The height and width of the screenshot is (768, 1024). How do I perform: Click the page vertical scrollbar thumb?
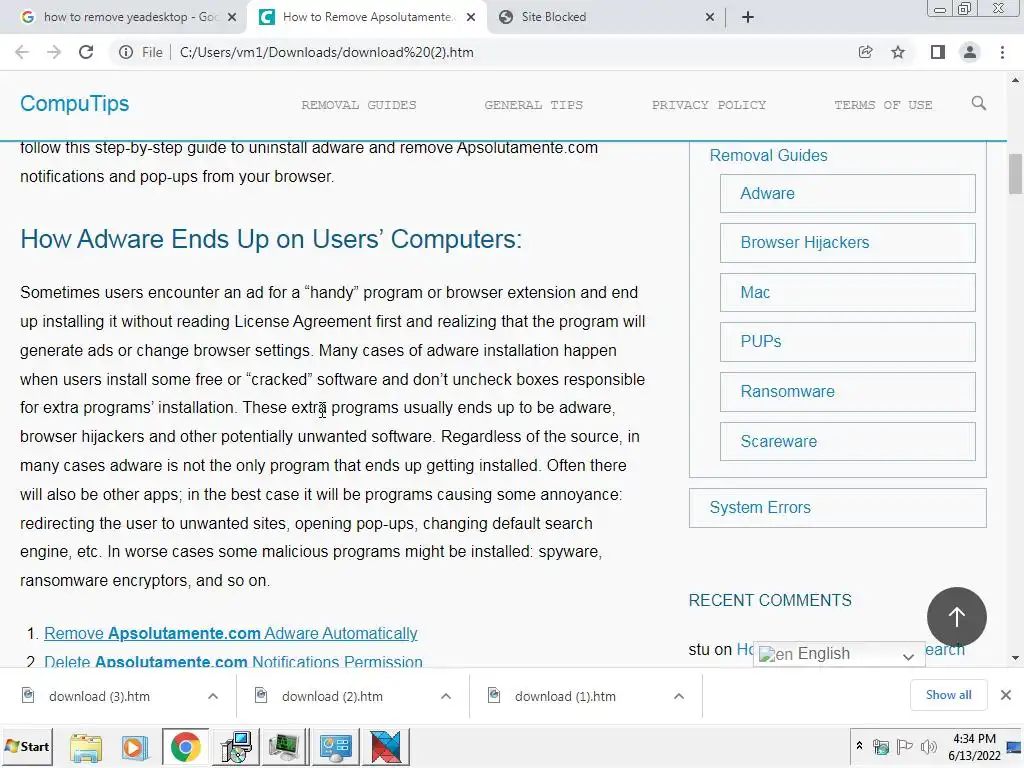(x=1015, y=174)
